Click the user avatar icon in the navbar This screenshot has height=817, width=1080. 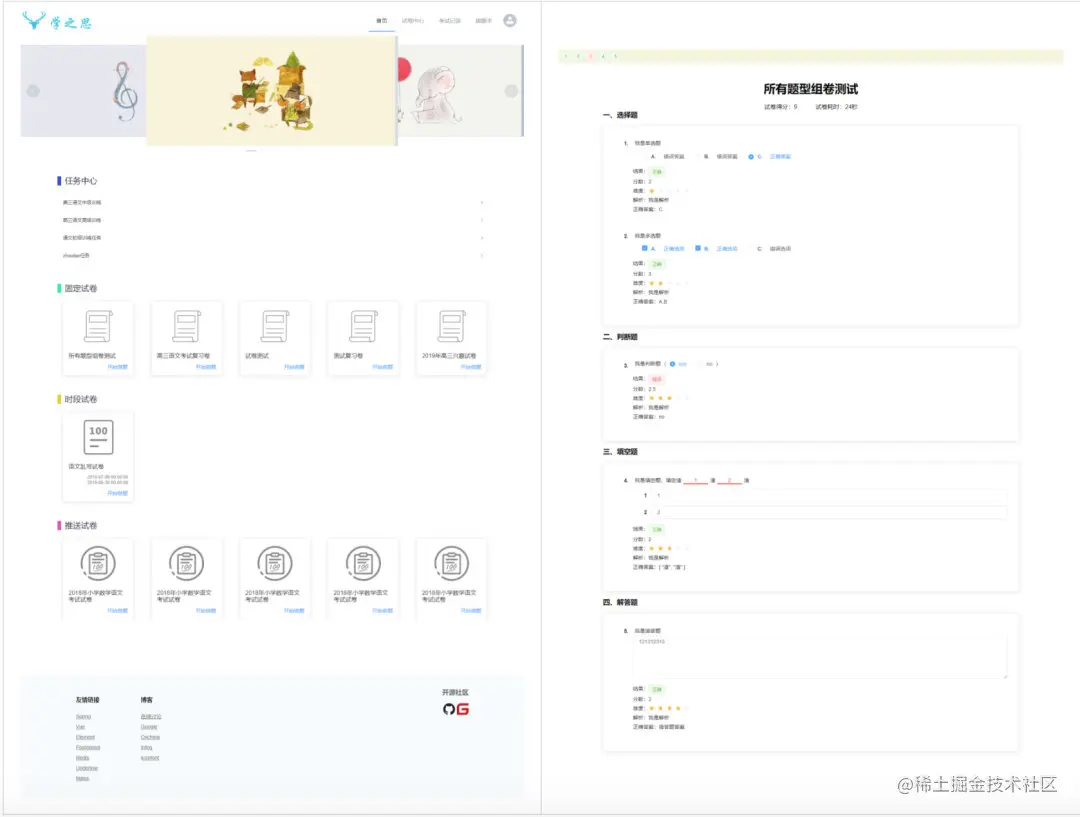(x=510, y=20)
